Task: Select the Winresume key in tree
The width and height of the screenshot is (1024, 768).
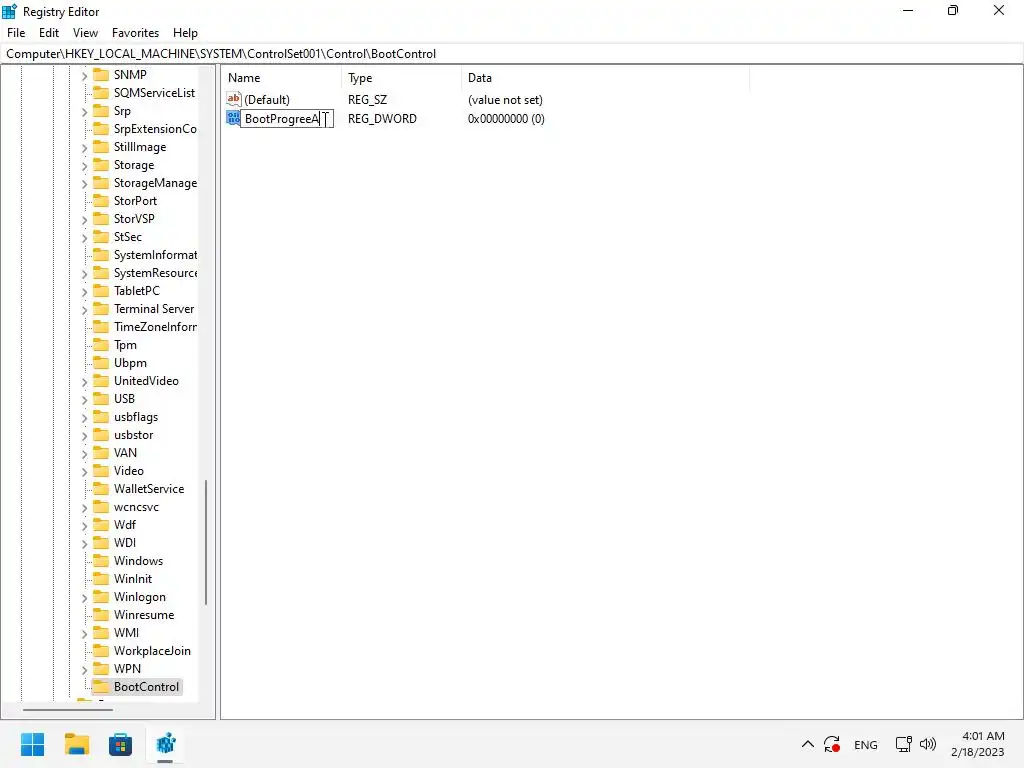Action: [x=144, y=615]
